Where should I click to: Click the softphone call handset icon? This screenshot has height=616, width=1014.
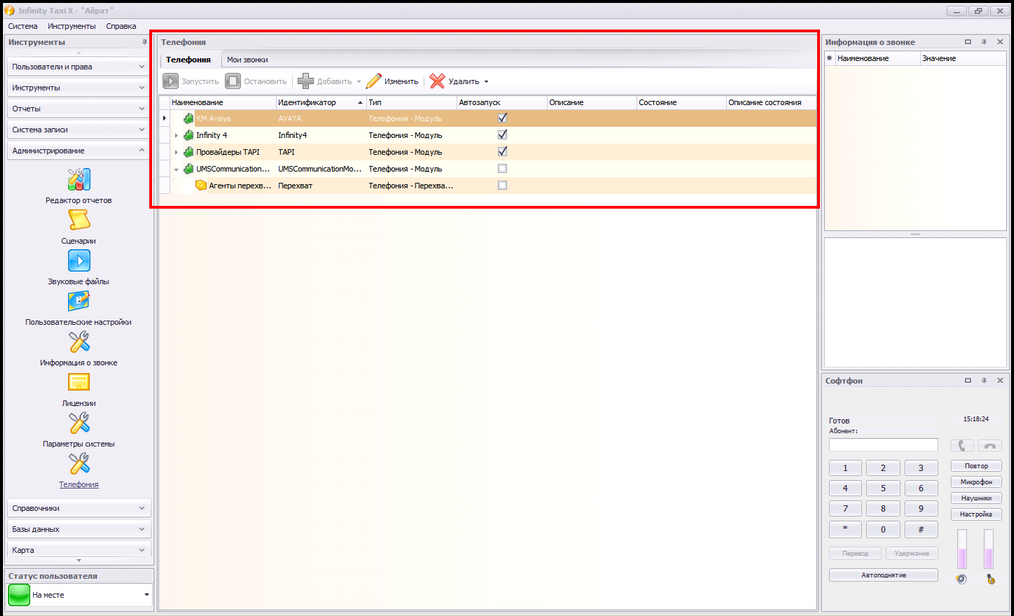pos(962,445)
